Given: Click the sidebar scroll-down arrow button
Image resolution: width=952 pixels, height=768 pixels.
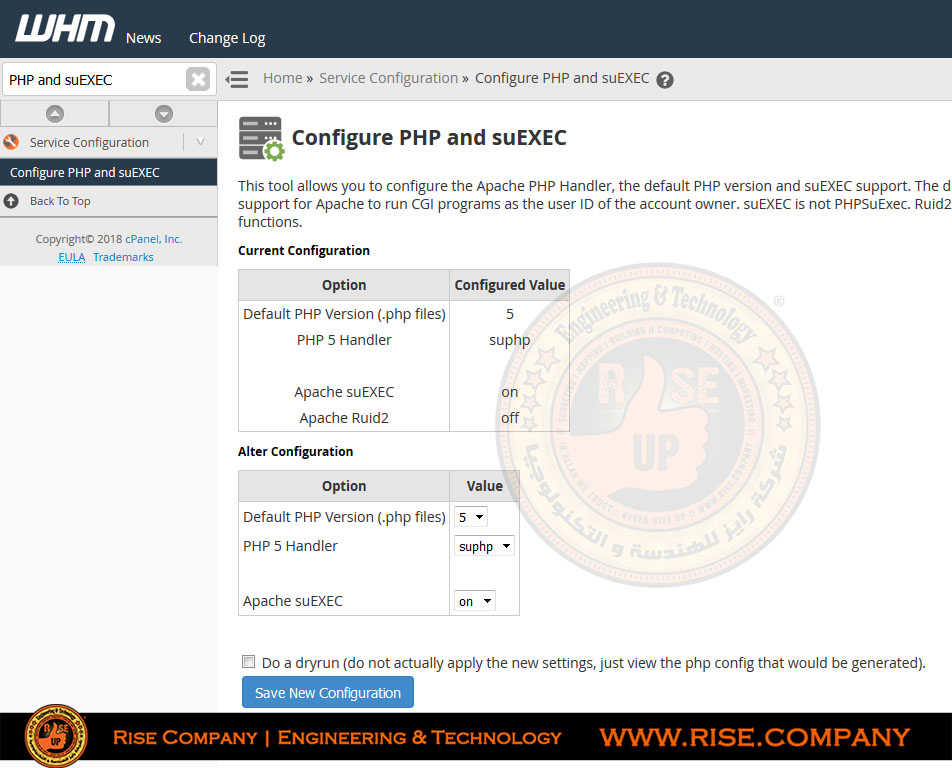Looking at the screenshot, I should tap(163, 114).
